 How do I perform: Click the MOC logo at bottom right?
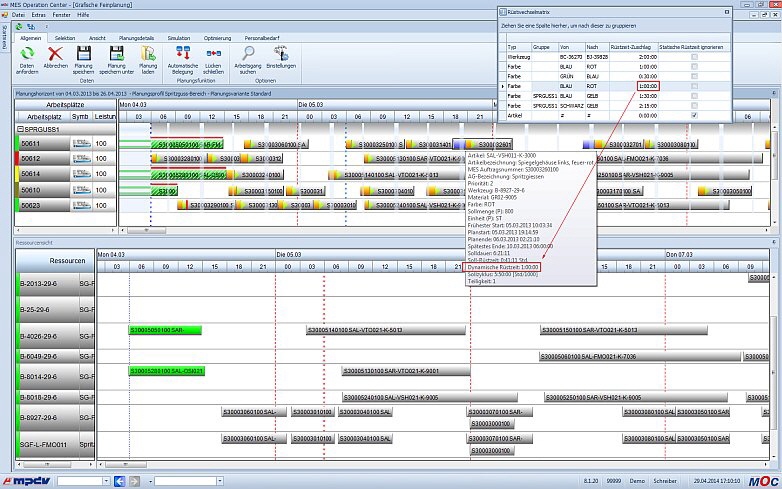coord(763,482)
